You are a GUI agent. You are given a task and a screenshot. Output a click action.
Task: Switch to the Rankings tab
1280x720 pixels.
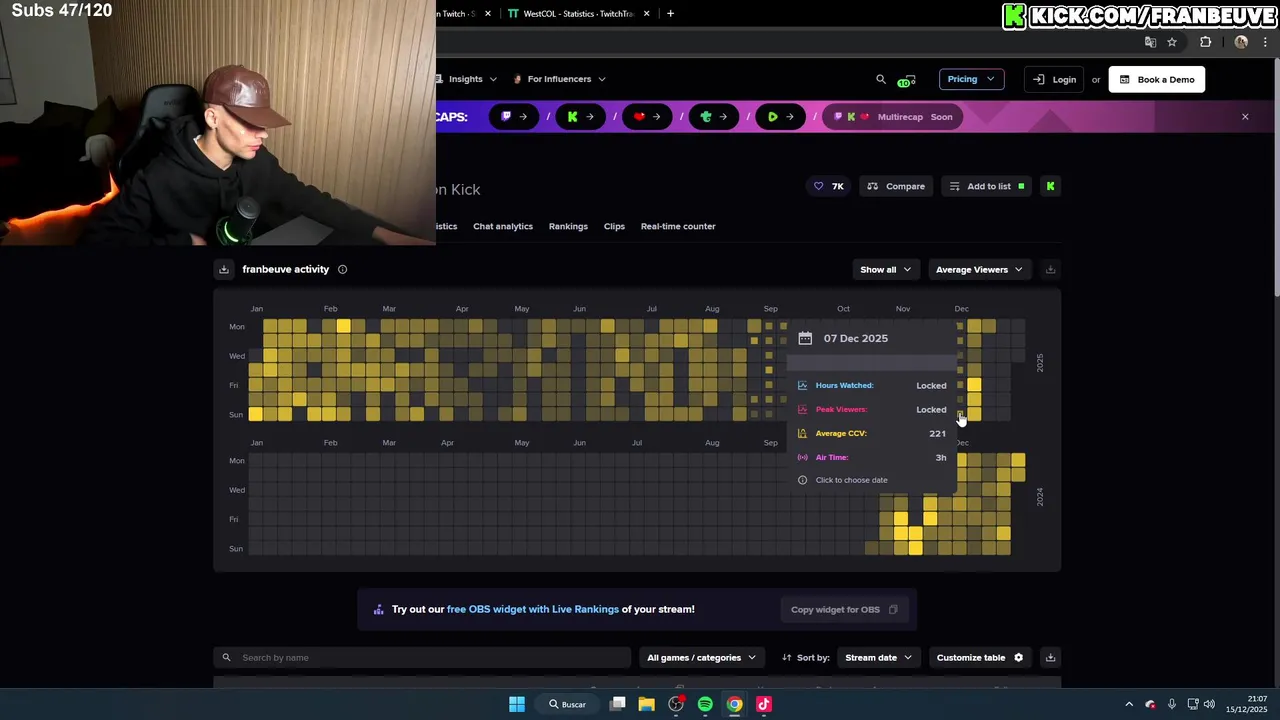tap(568, 226)
